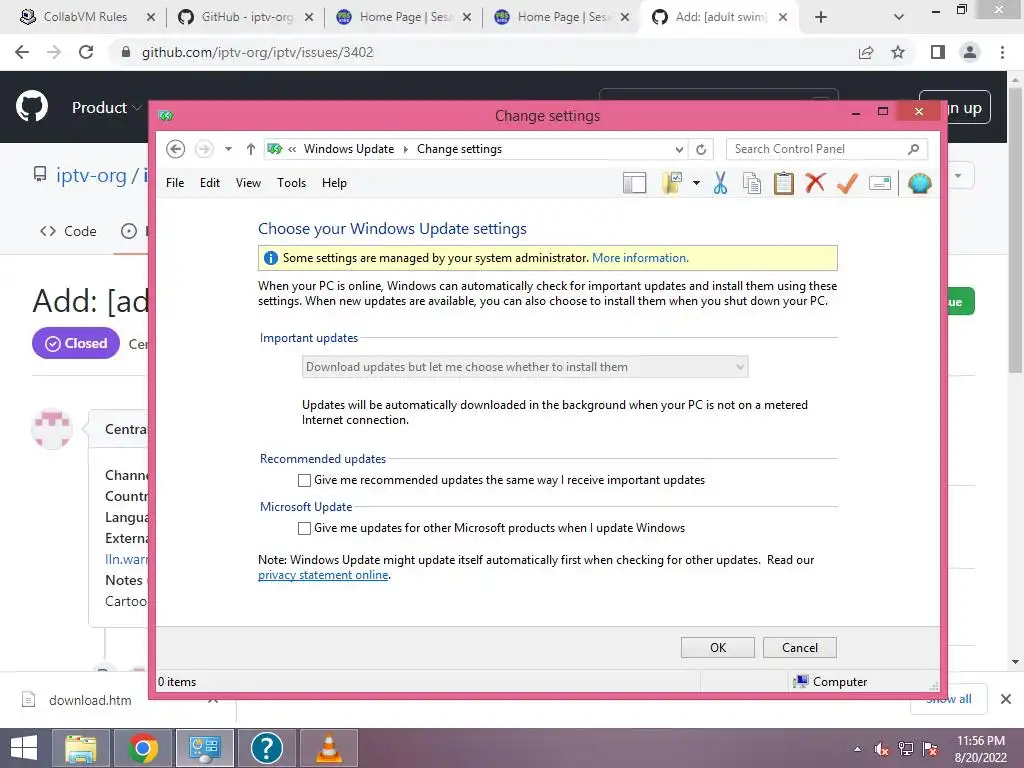Viewport: 1024px width, 768px height.
Task: Reload the GitHub page
Action: [x=86, y=52]
